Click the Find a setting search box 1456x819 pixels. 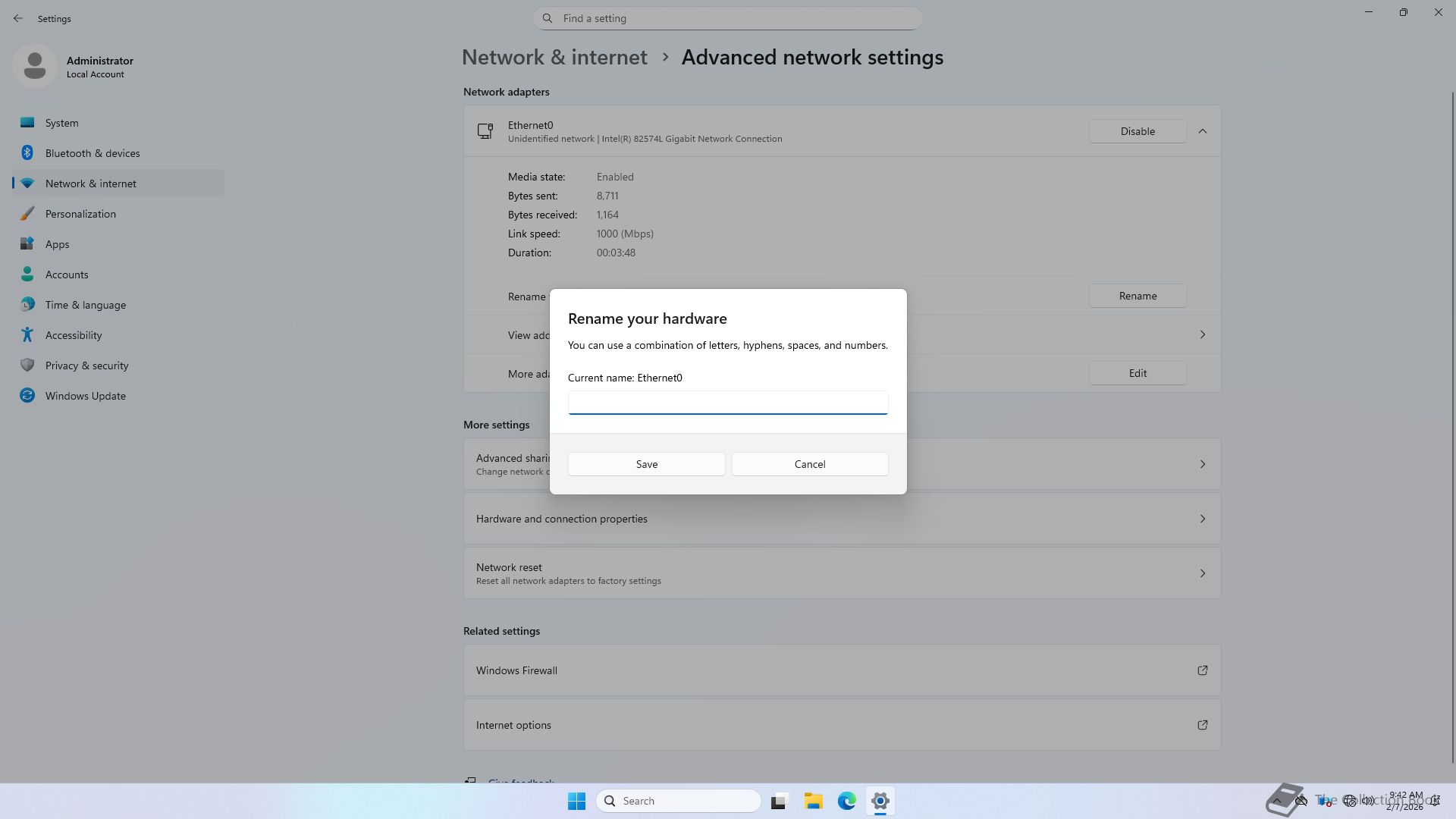pyautogui.click(x=728, y=18)
